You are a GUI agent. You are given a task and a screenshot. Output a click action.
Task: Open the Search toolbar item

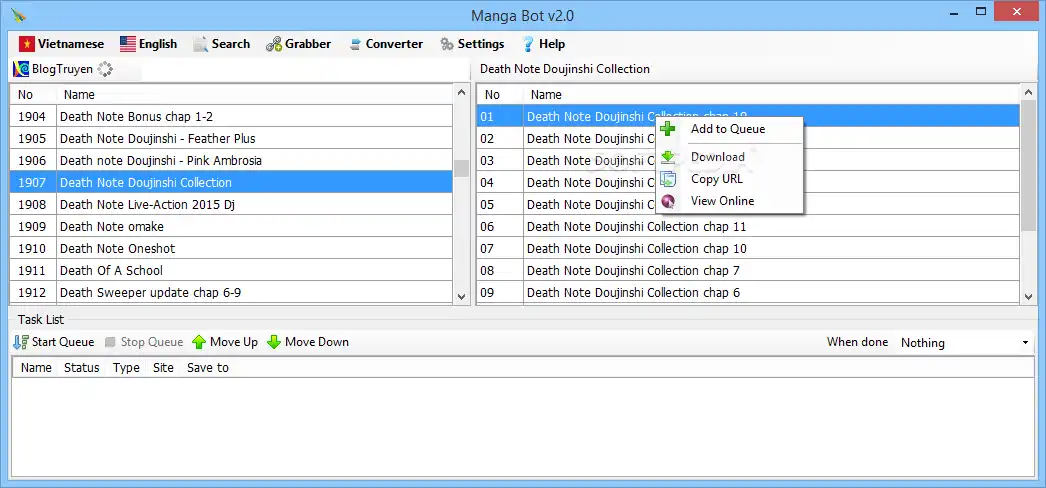click(221, 44)
